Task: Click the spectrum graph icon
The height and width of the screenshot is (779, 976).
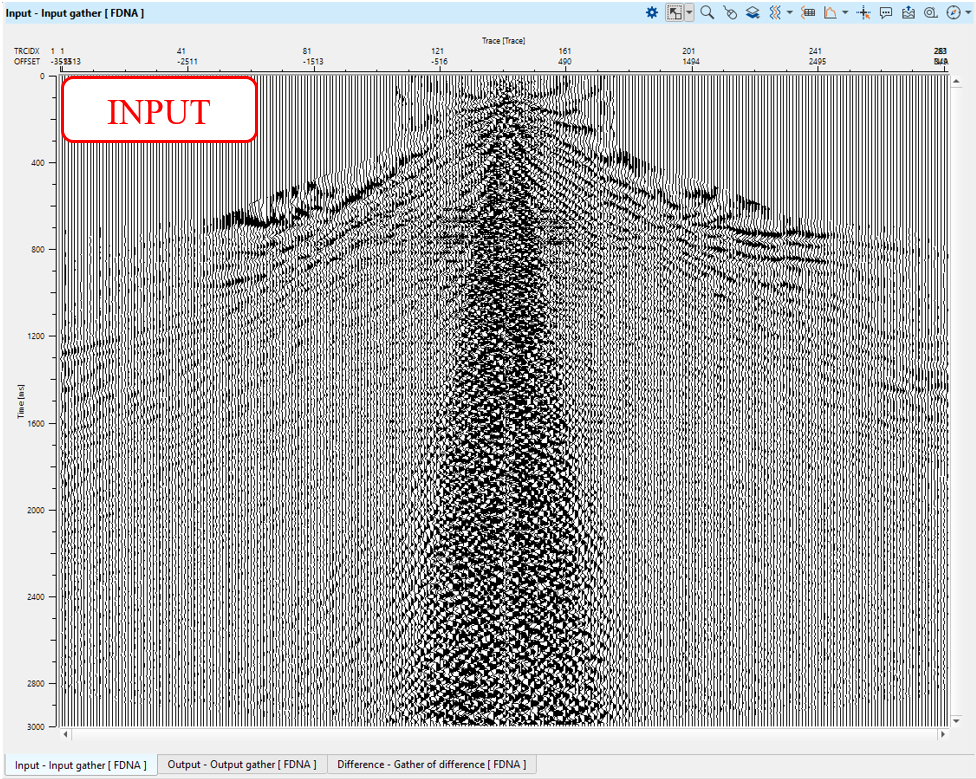Action: 830,13
